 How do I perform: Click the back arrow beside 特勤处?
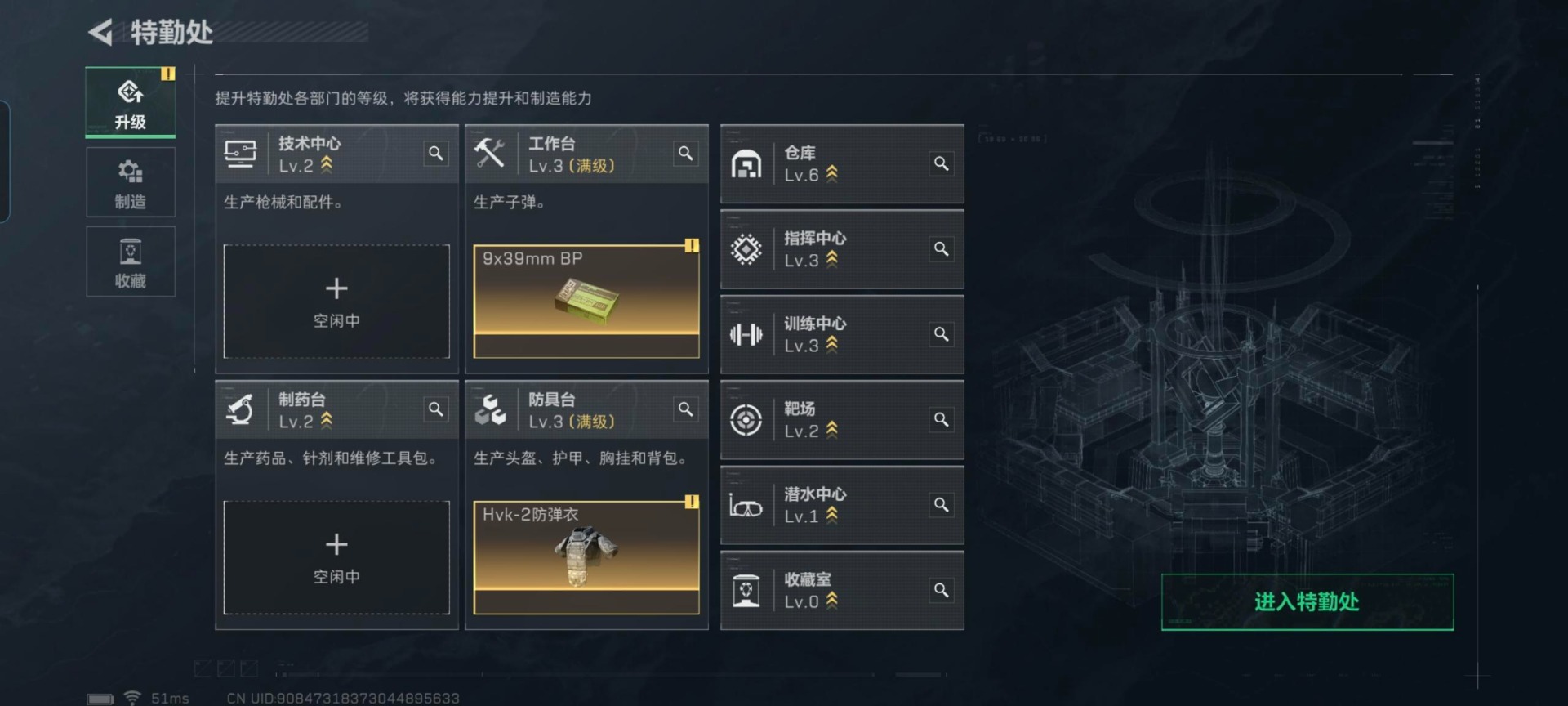coord(100,33)
